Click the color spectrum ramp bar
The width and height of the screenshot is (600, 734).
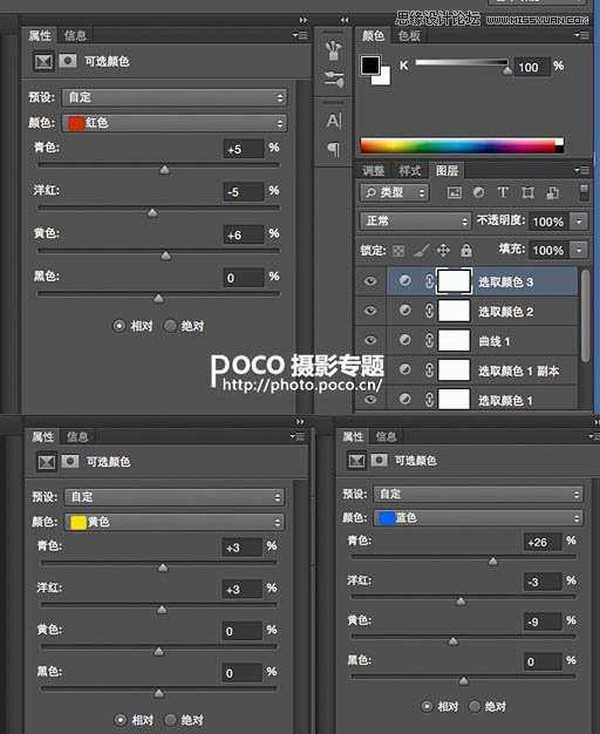pyautogui.click(x=462, y=146)
